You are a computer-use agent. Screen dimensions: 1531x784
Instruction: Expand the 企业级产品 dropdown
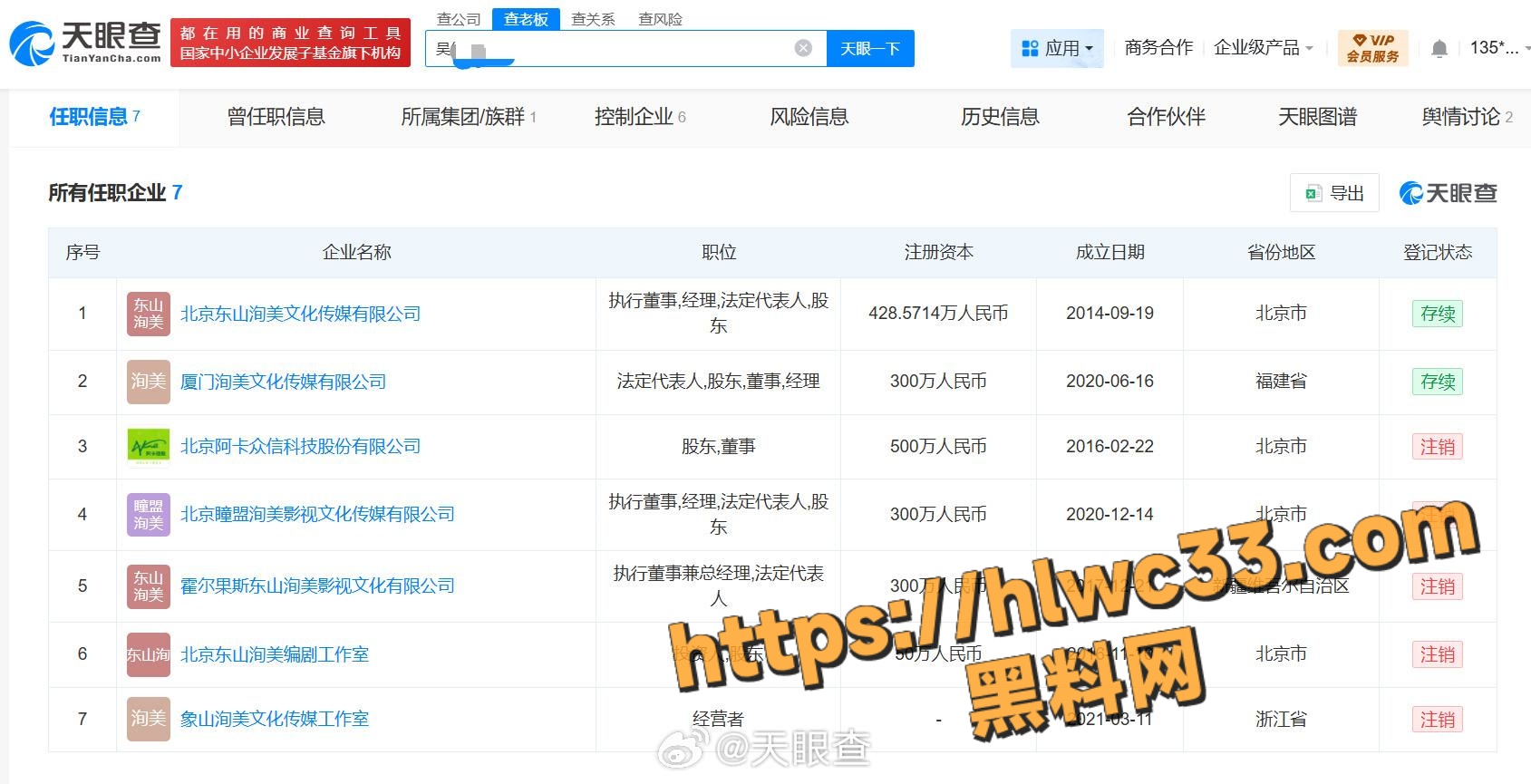pyautogui.click(x=1263, y=48)
